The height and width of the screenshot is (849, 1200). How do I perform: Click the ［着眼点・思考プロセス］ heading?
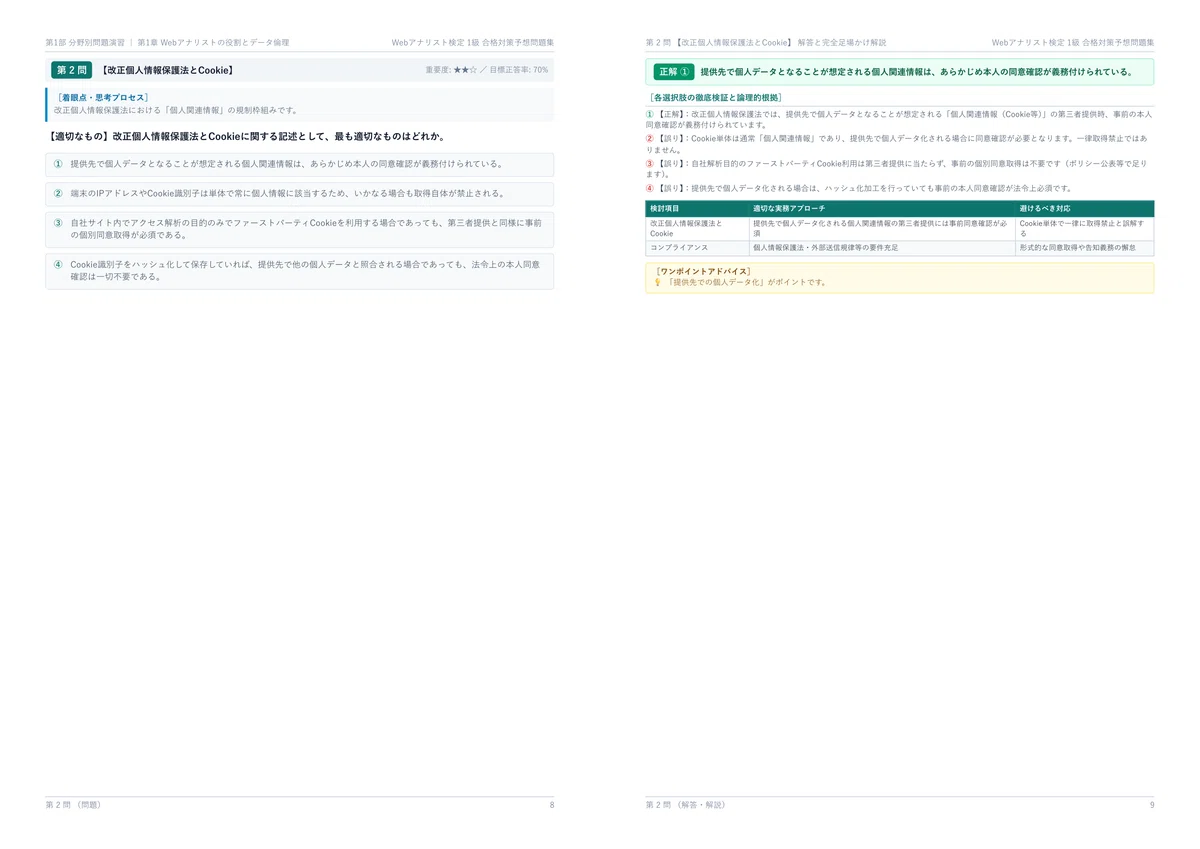click(103, 98)
